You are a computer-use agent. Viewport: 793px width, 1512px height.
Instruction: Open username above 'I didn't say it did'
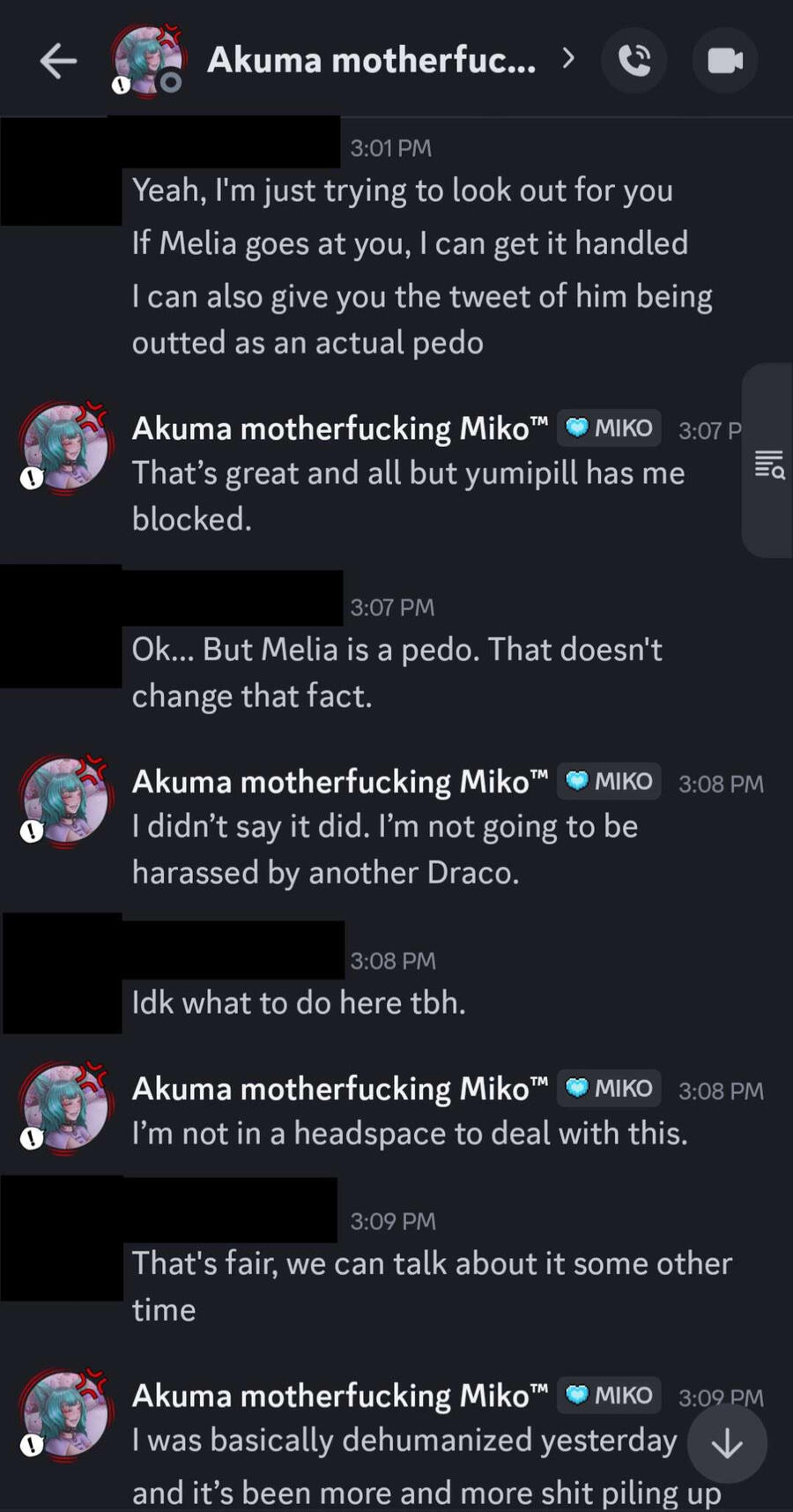[340, 783]
